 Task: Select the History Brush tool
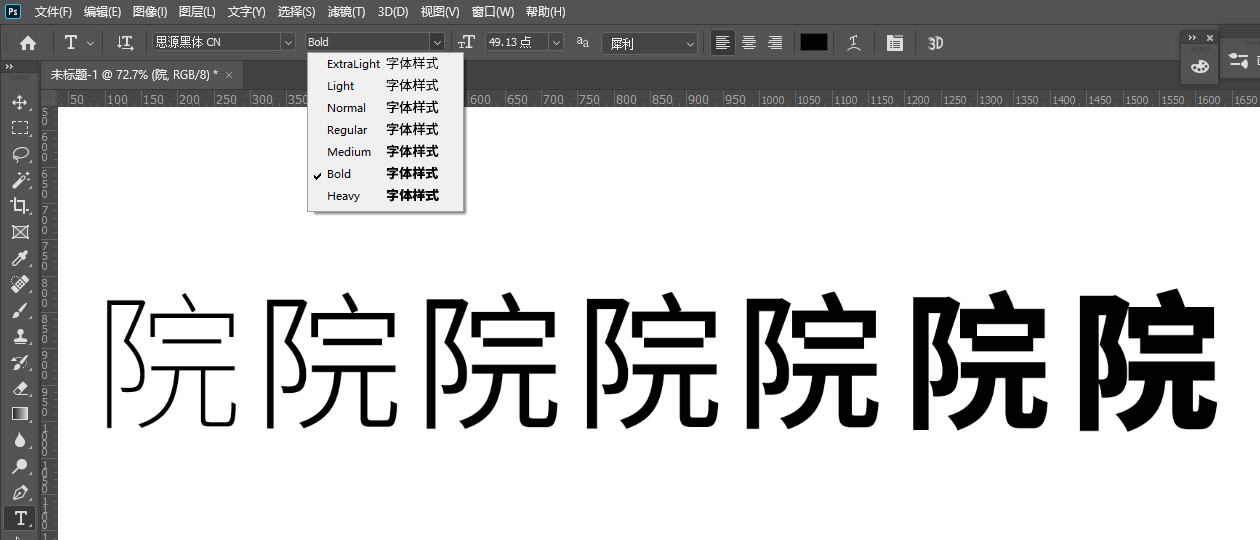click(20, 362)
